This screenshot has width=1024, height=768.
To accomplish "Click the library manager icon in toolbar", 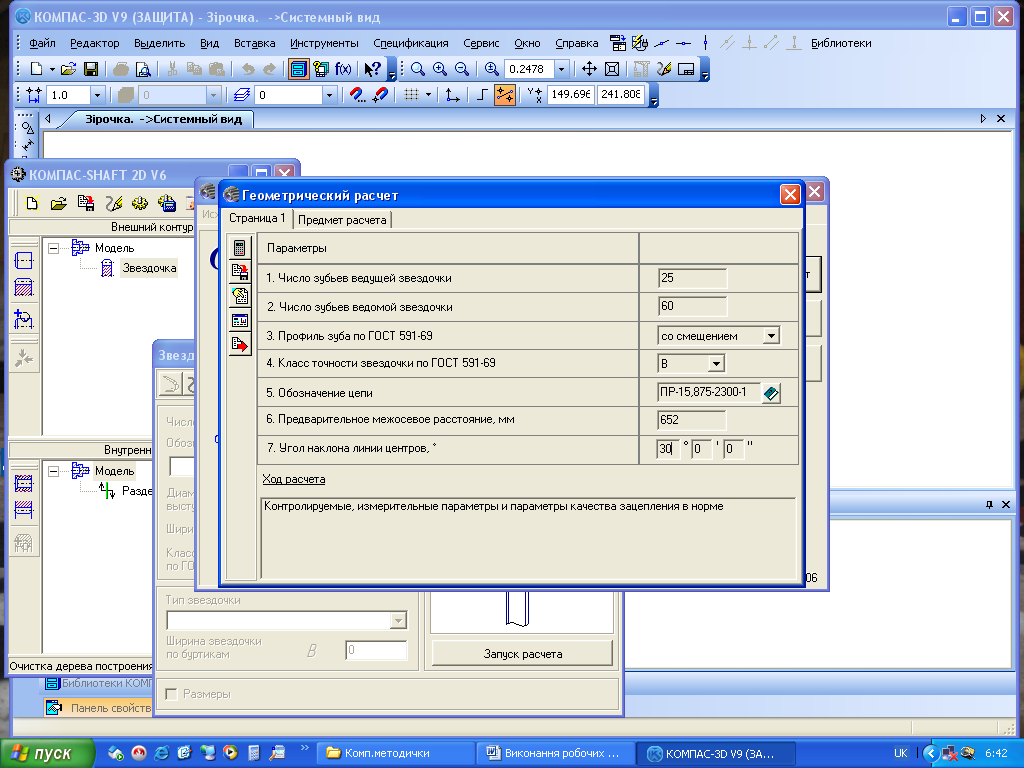I will [x=321, y=69].
